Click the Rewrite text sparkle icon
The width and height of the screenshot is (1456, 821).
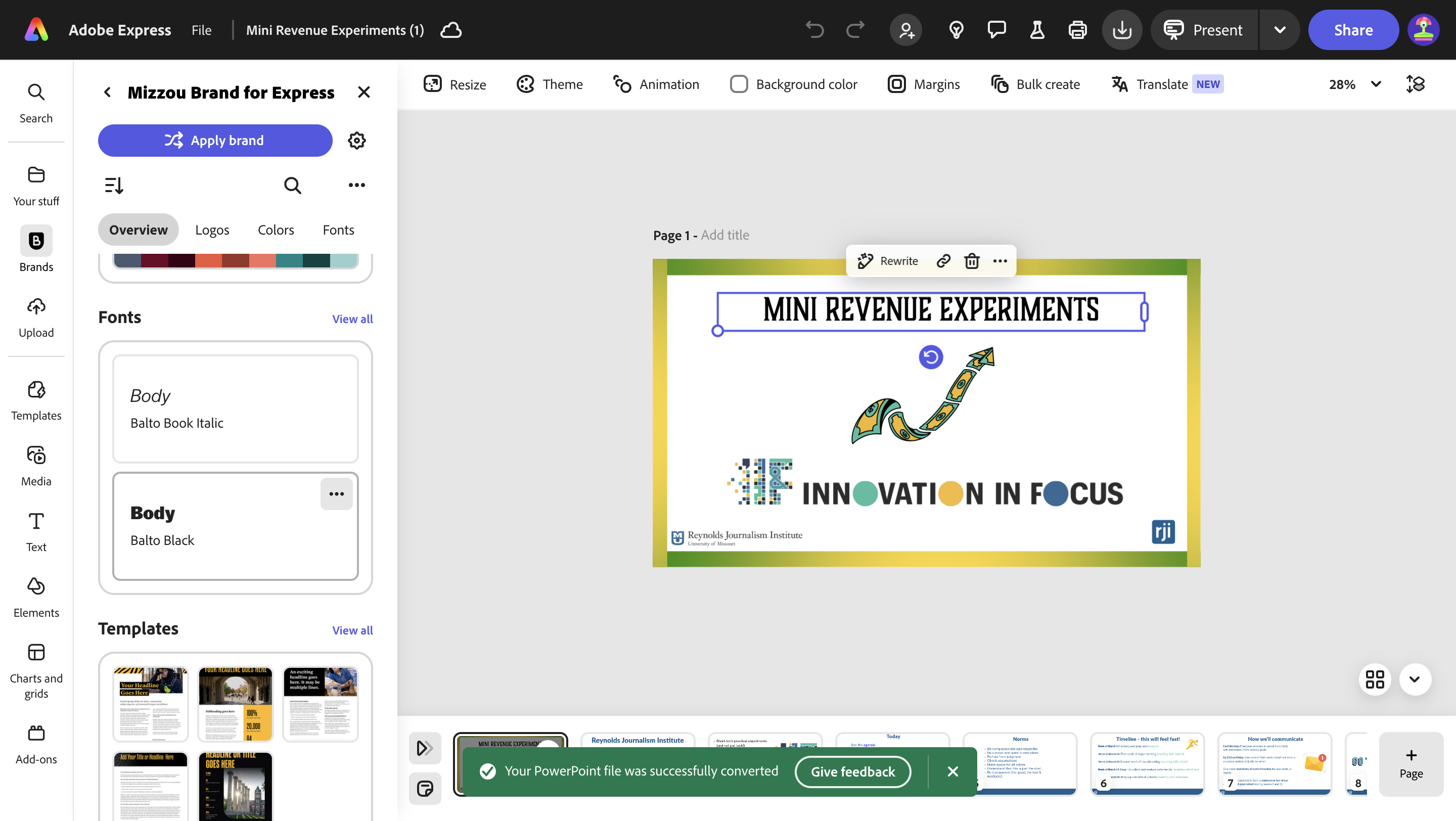click(865, 260)
